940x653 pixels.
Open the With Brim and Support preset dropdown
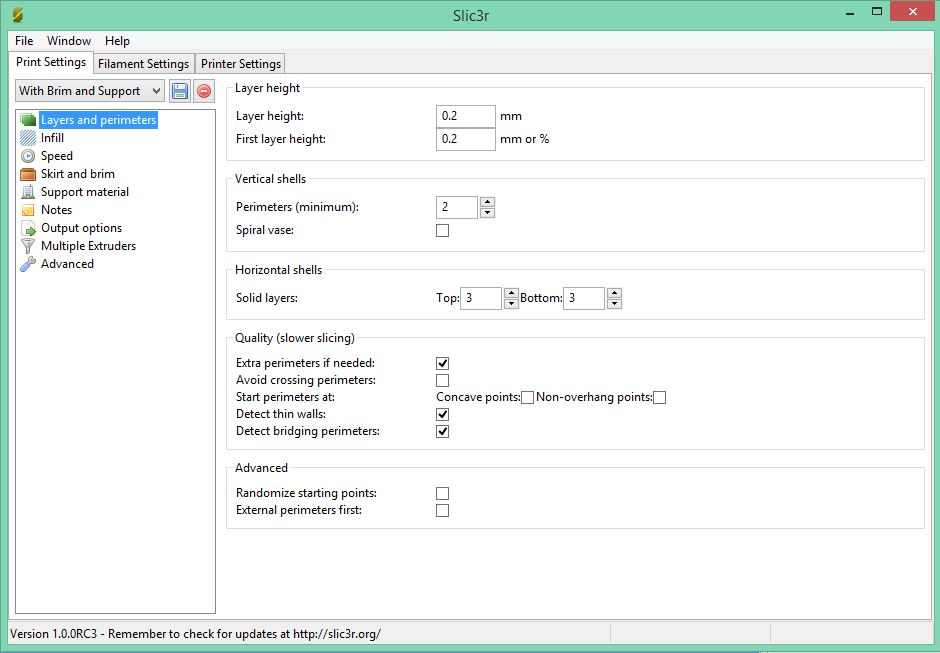[x=90, y=91]
